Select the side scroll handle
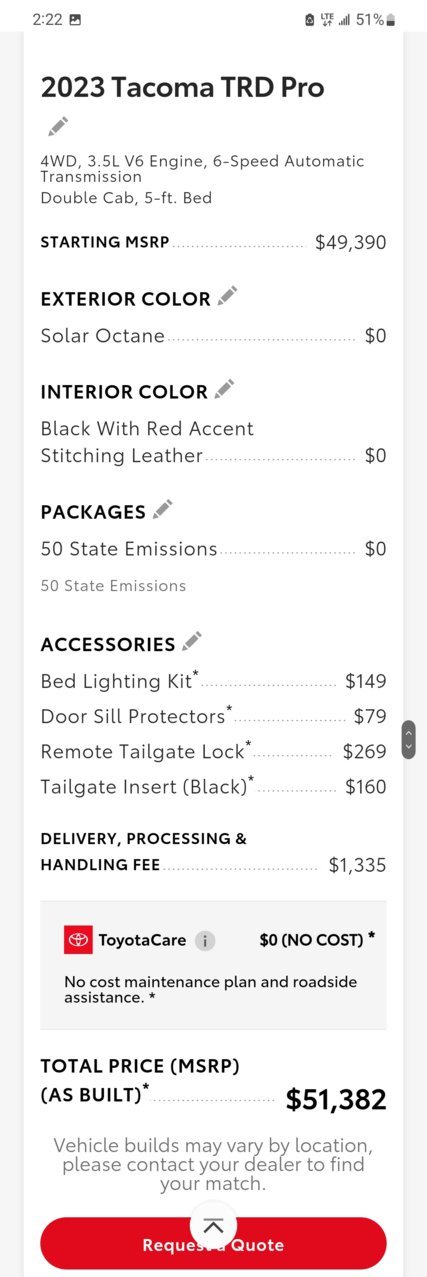Viewport: 427px width, 1277px height. pos(408,739)
